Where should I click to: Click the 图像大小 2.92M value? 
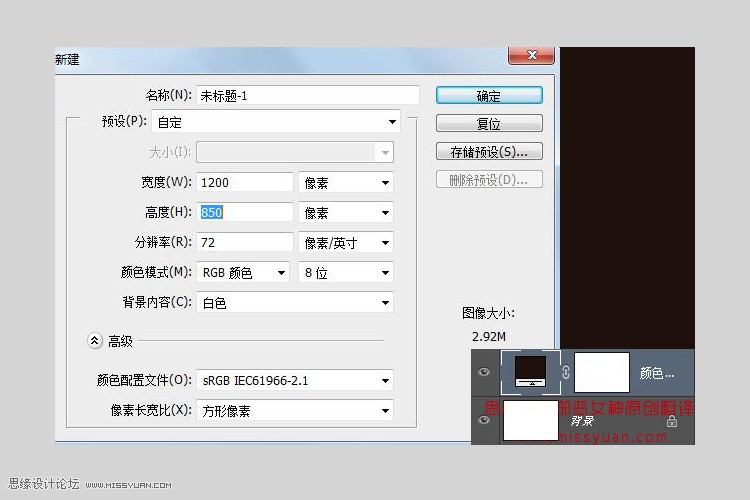coord(488,336)
